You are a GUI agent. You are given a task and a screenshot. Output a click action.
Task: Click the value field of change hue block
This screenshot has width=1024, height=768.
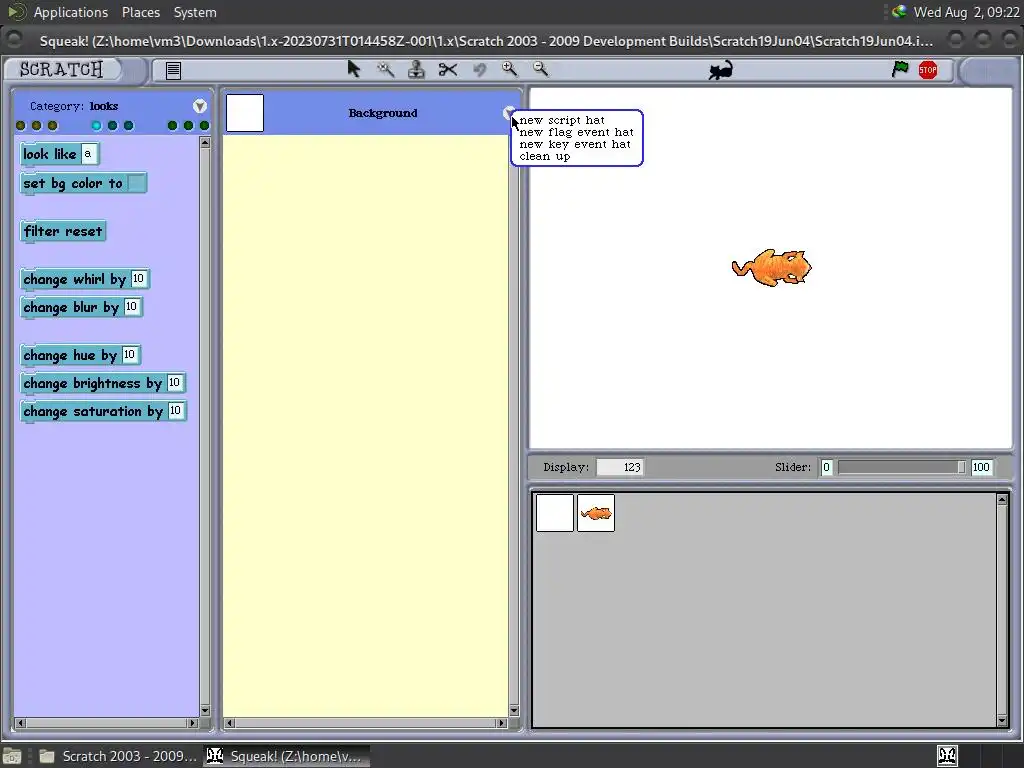(129, 355)
